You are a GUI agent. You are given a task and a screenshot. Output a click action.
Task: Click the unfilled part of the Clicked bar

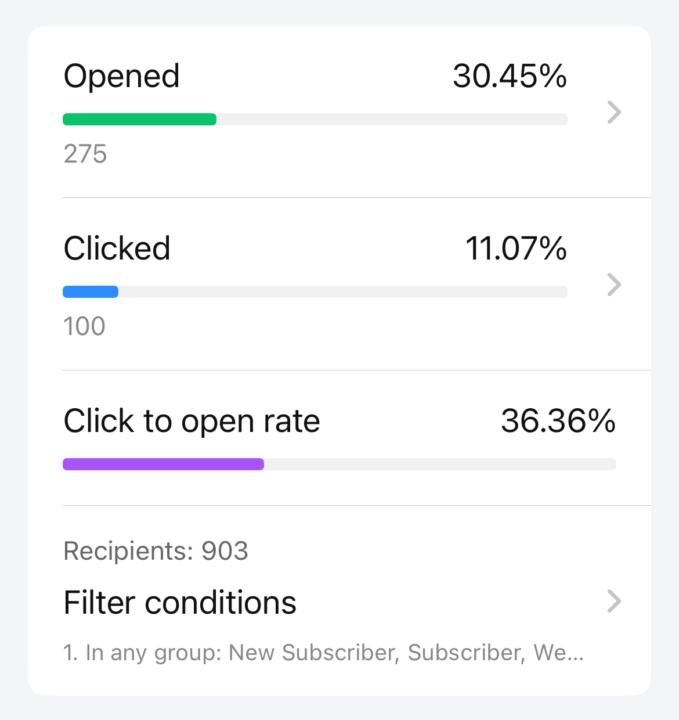340,292
